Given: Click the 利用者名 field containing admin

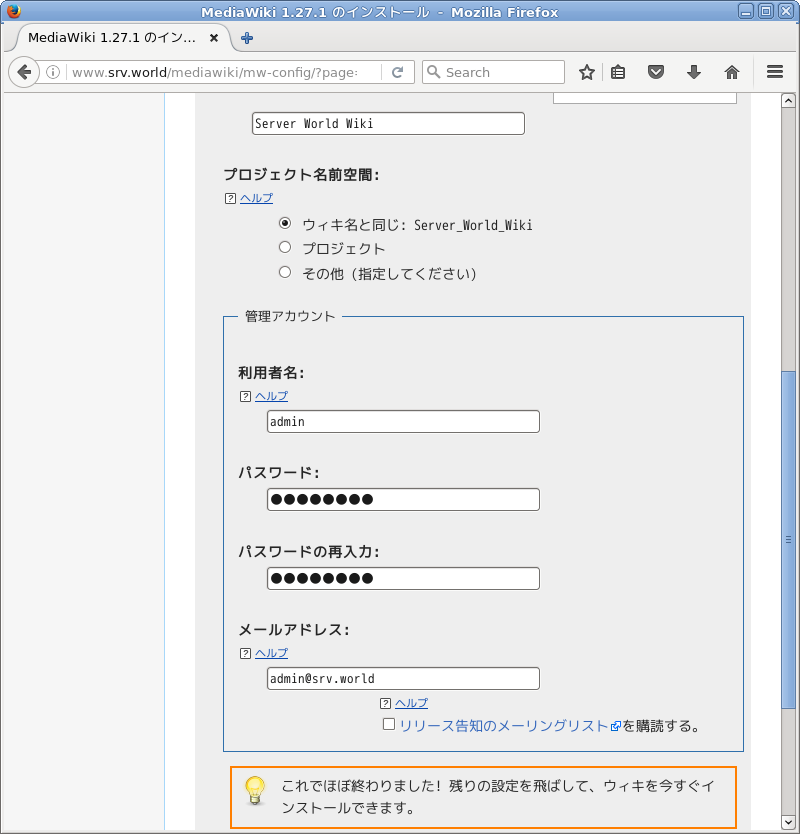Looking at the screenshot, I should (x=403, y=421).
